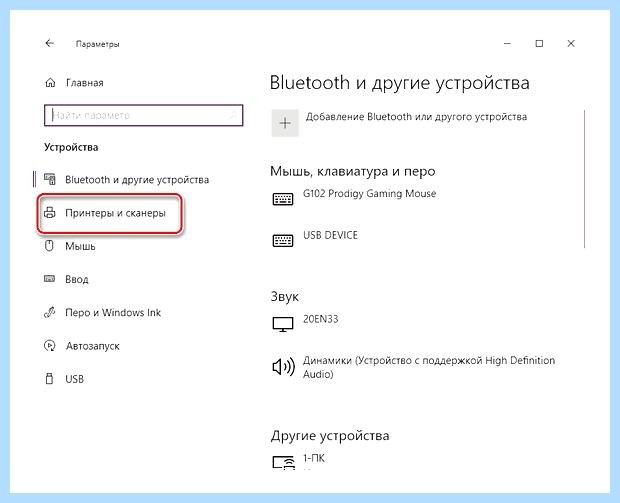Click Добавление Bluetooth или другого устройства
The height and width of the screenshot is (503, 620).
(416, 117)
